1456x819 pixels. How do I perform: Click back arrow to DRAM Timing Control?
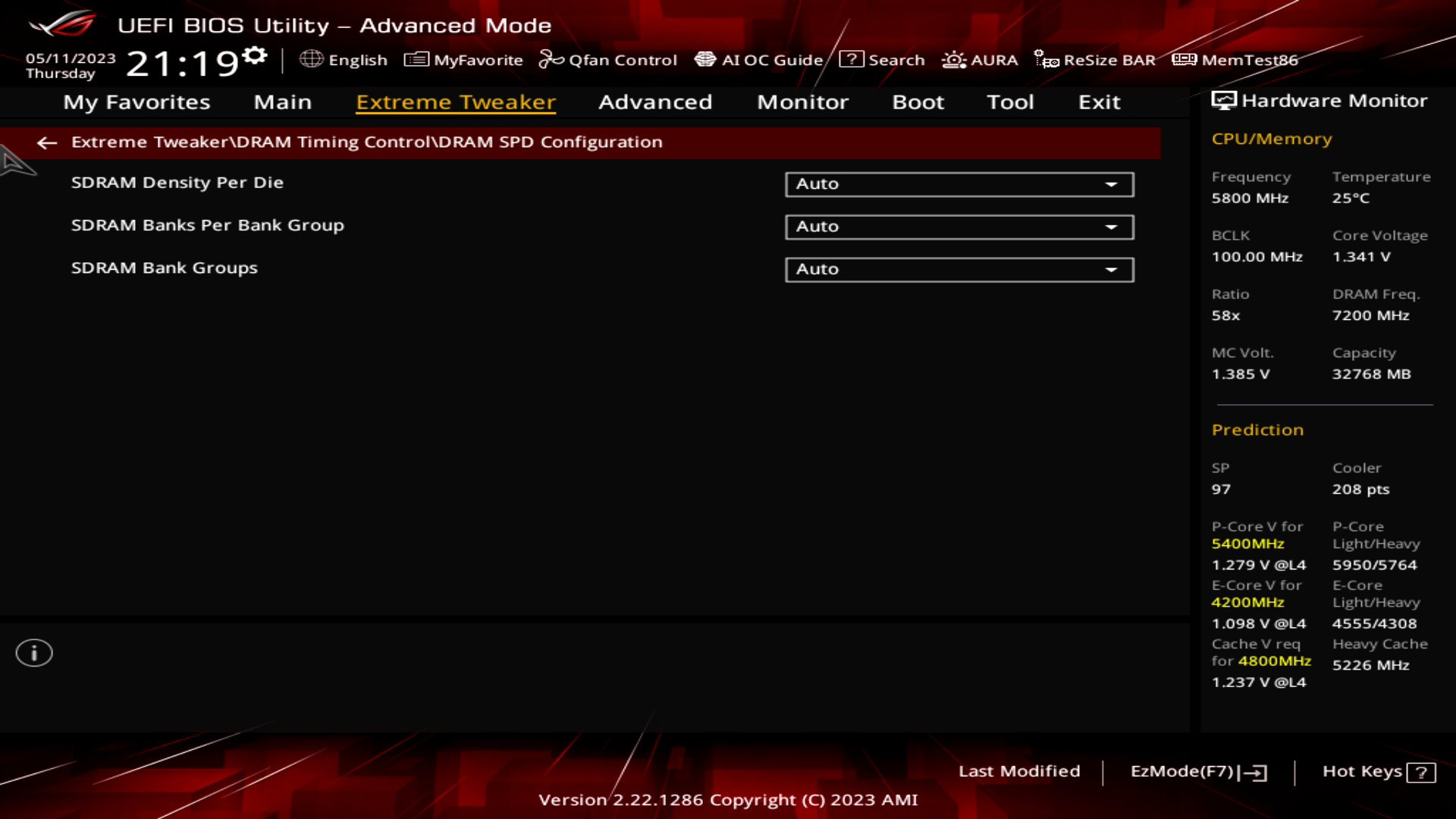tap(46, 141)
